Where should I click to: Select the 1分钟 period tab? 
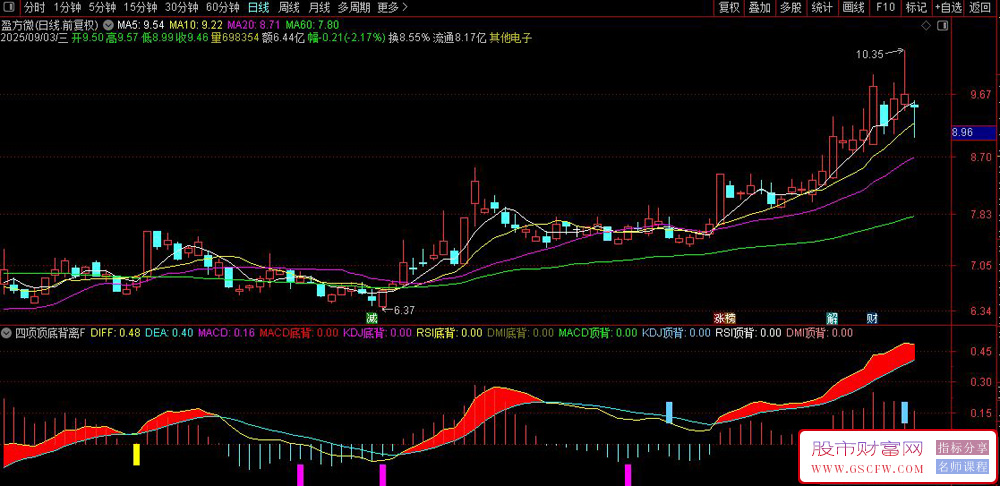pos(68,8)
